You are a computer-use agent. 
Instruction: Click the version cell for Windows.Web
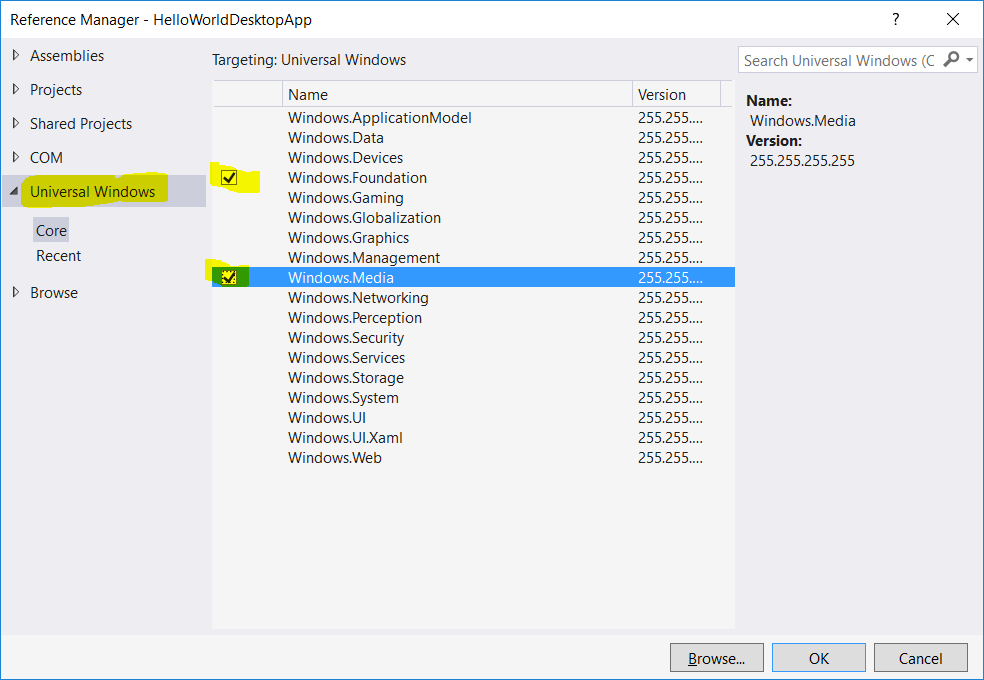pos(670,459)
